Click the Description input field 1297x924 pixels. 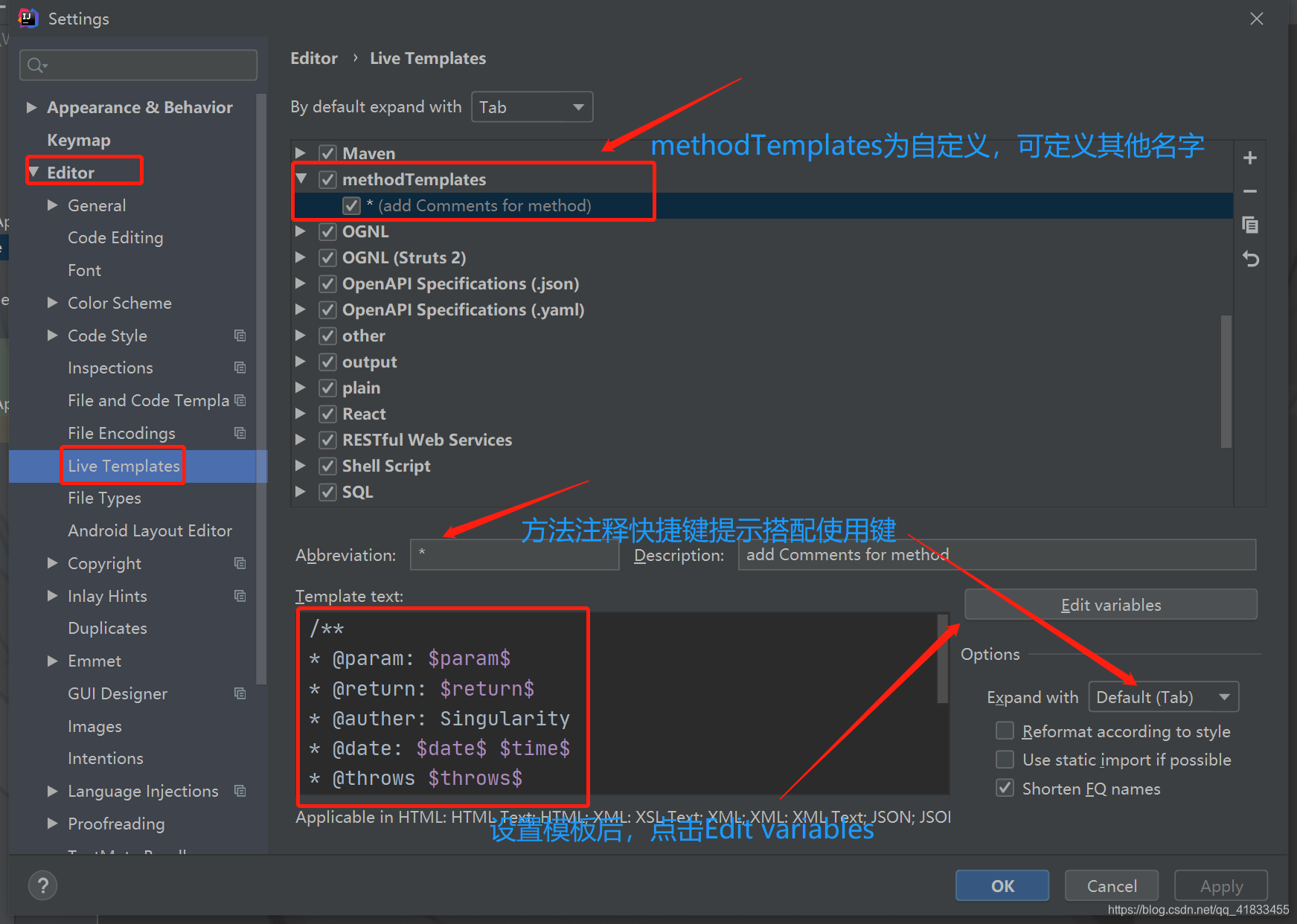click(997, 555)
